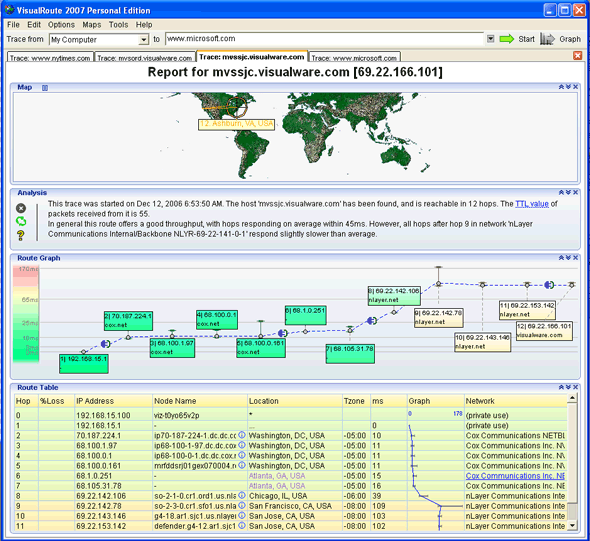Open the destination address history dropdown

(x=490, y=39)
